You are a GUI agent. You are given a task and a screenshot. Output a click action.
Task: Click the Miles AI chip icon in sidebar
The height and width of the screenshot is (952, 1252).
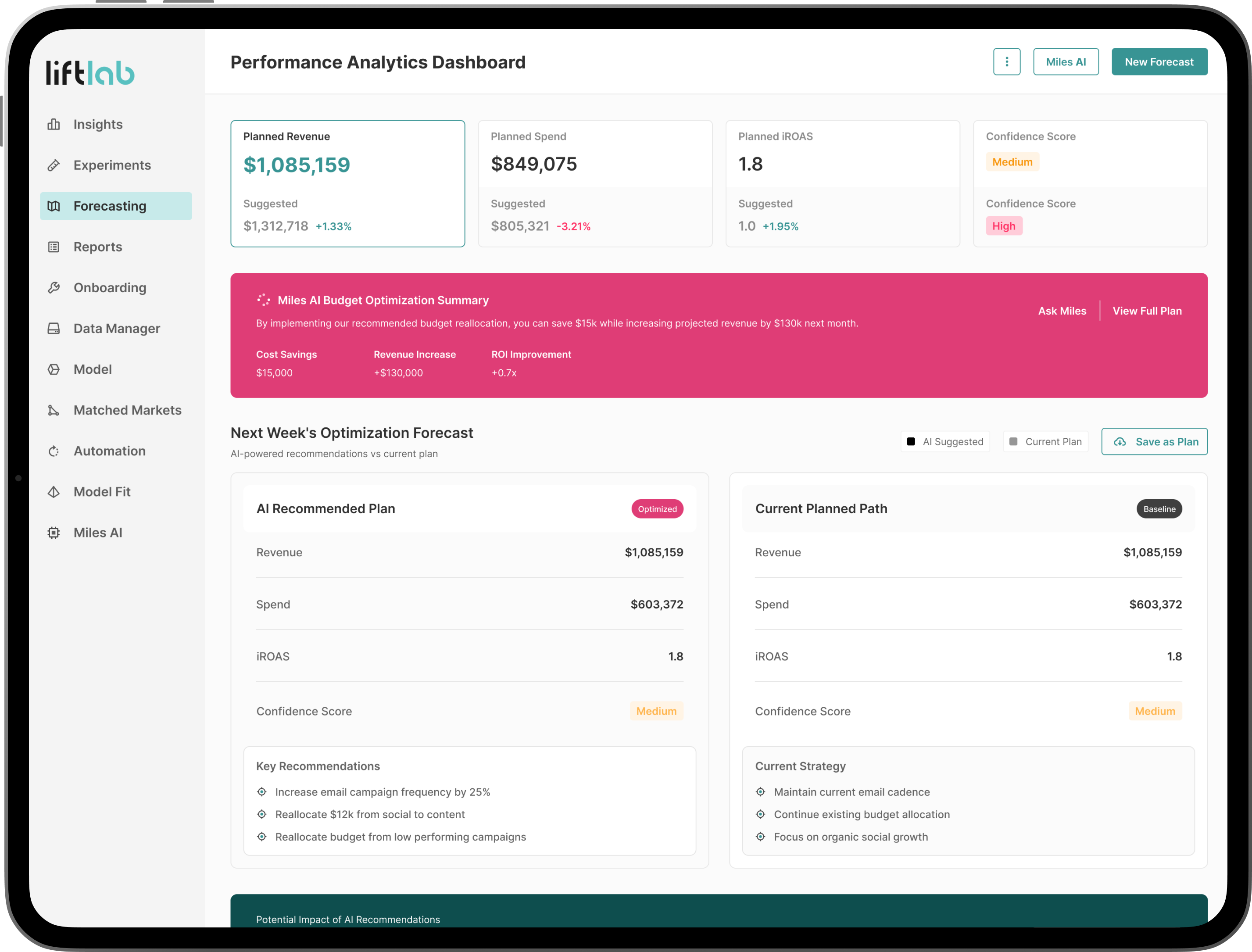pyautogui.click(x=54, y=532)
